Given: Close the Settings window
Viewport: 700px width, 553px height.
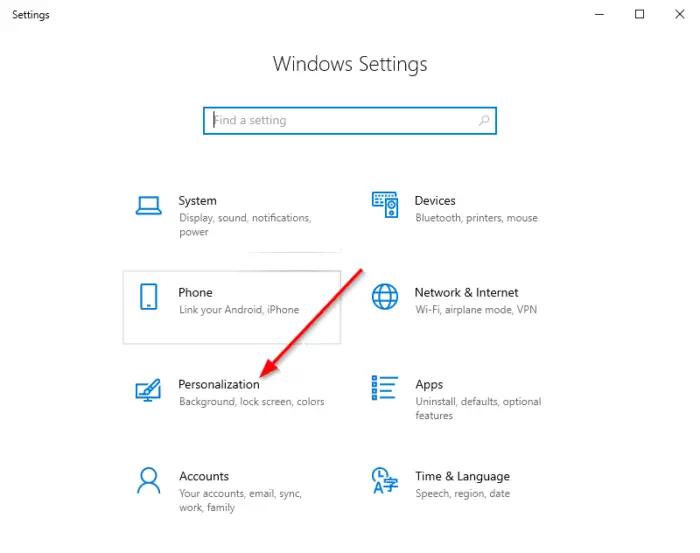Looking at the screenshot, I should pos(679,14).
